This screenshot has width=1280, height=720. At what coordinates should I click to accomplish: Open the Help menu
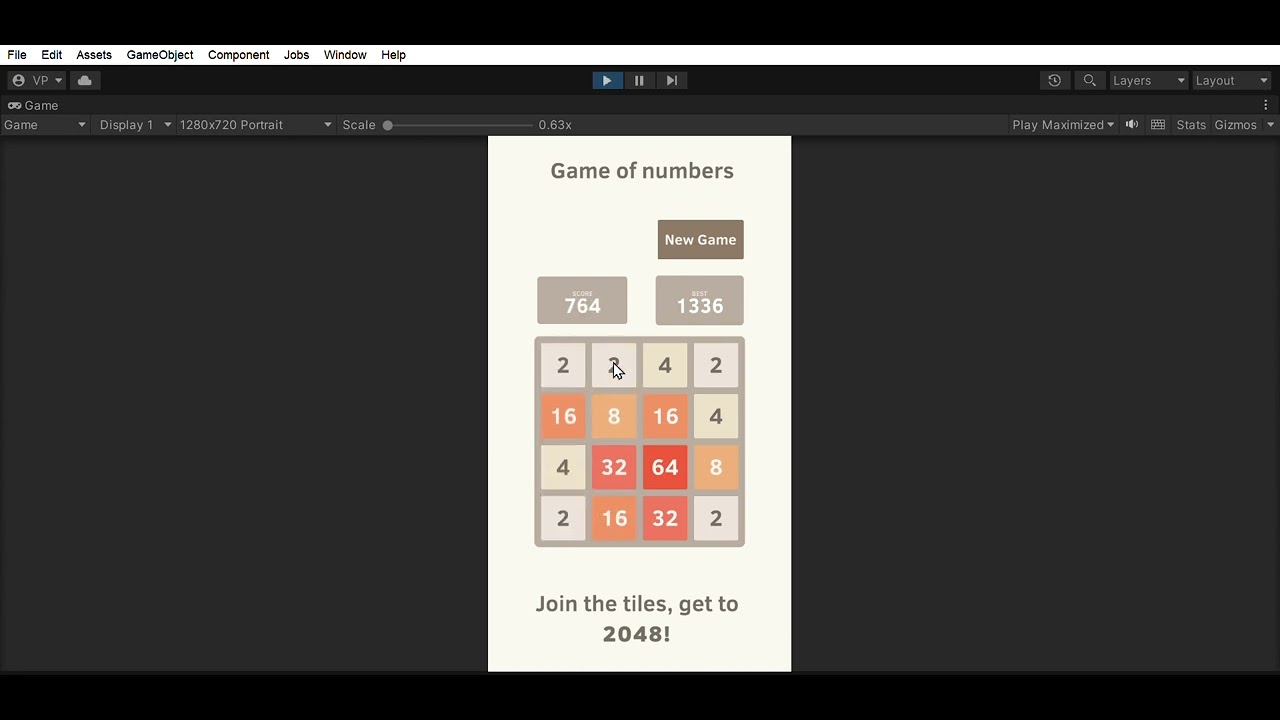[x=393, y=55]
